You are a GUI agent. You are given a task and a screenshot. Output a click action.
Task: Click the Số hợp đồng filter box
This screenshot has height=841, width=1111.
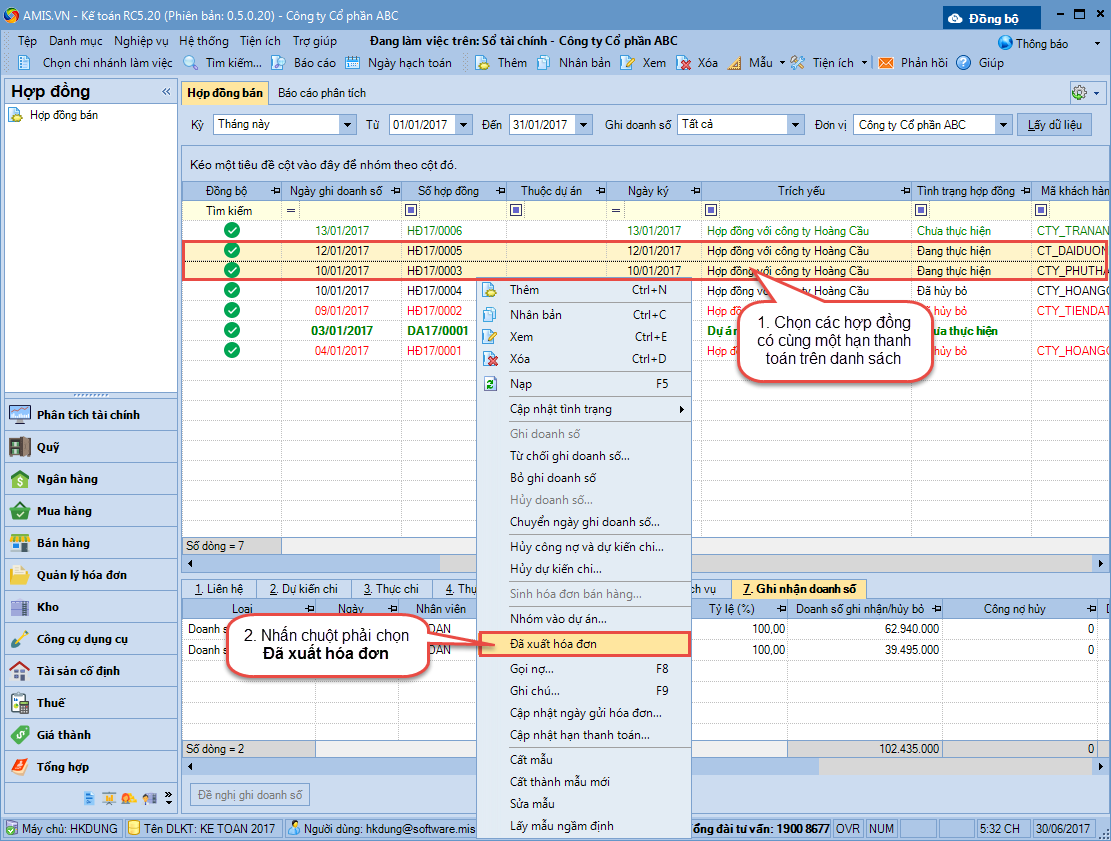click(412, 211)
